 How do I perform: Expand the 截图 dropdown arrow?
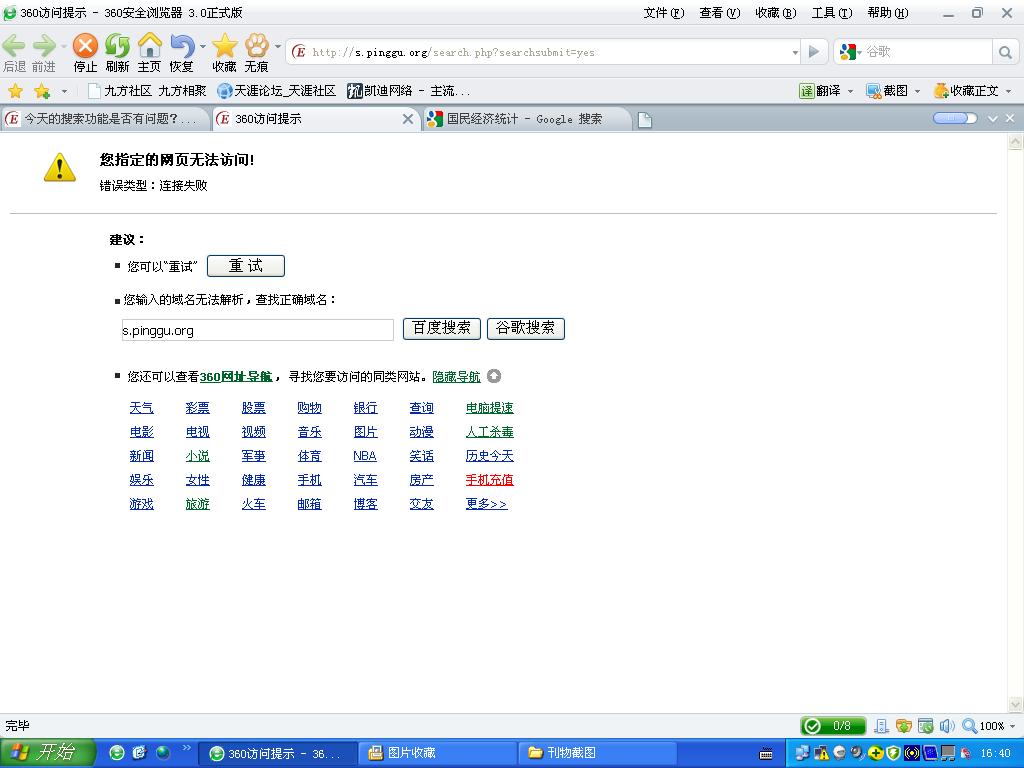click(x=918, y=91)
